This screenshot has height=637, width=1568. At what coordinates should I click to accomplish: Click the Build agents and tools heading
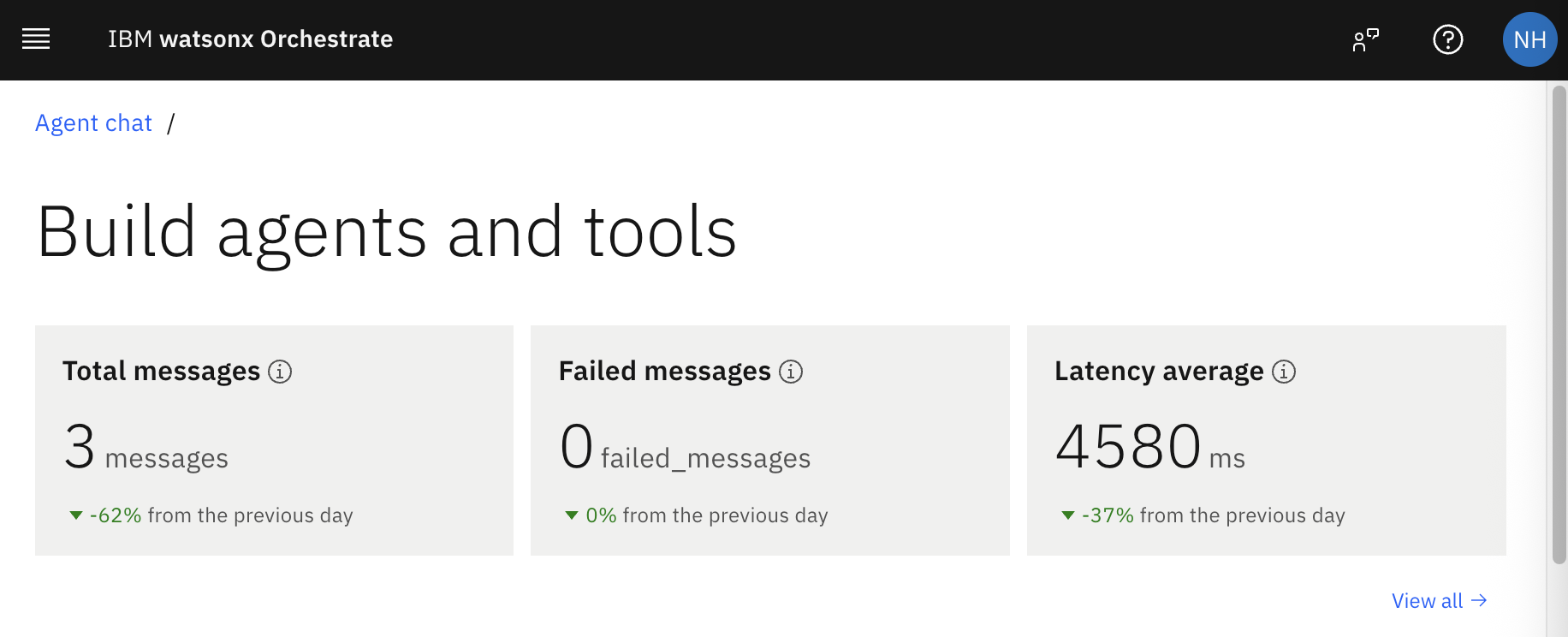[x=387, y=233]
